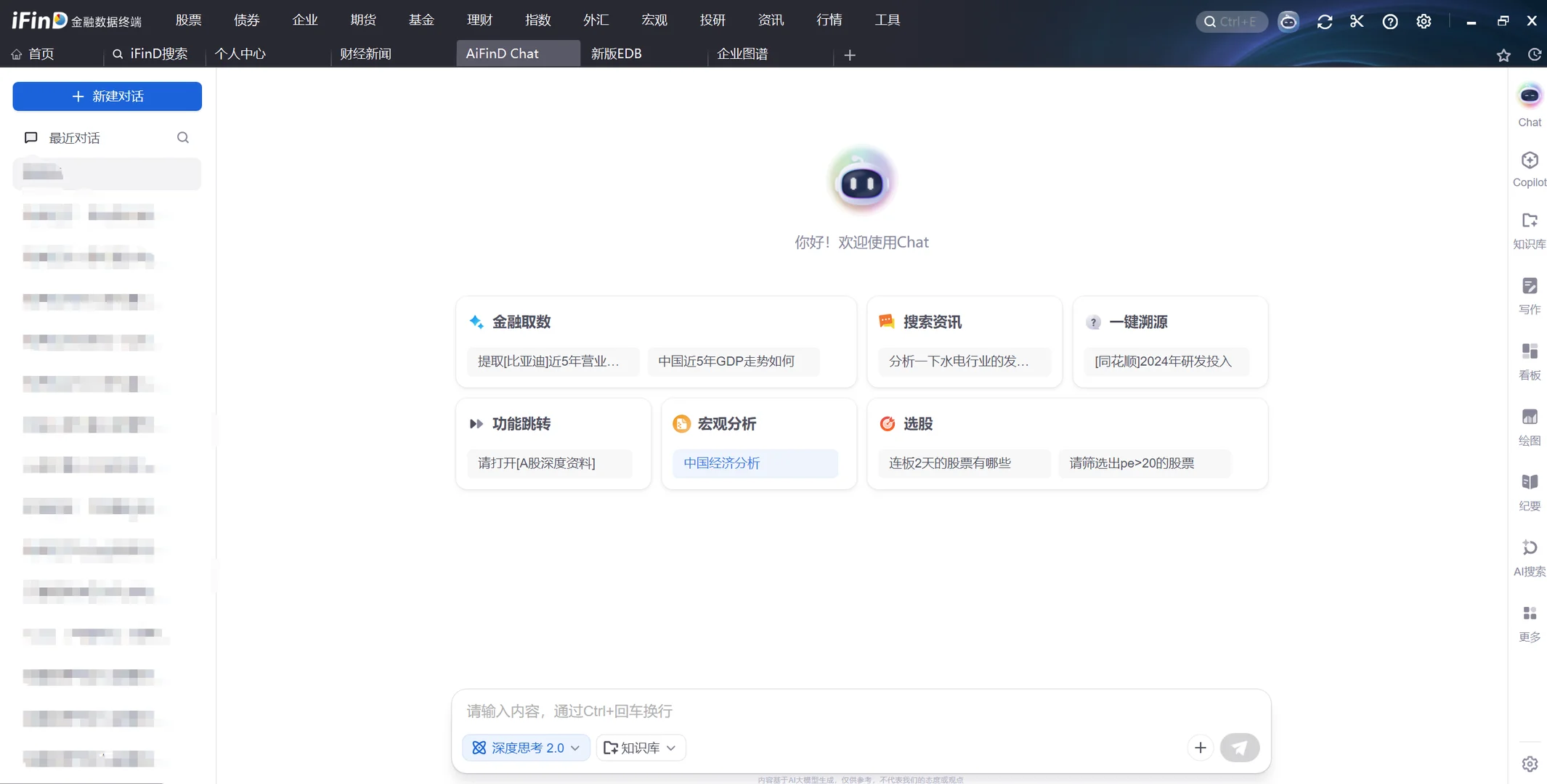This screenshot has width=1547, height=784.
Task: Open the 知识库 panel from the sidebar
Action: tap(1529, 231)
